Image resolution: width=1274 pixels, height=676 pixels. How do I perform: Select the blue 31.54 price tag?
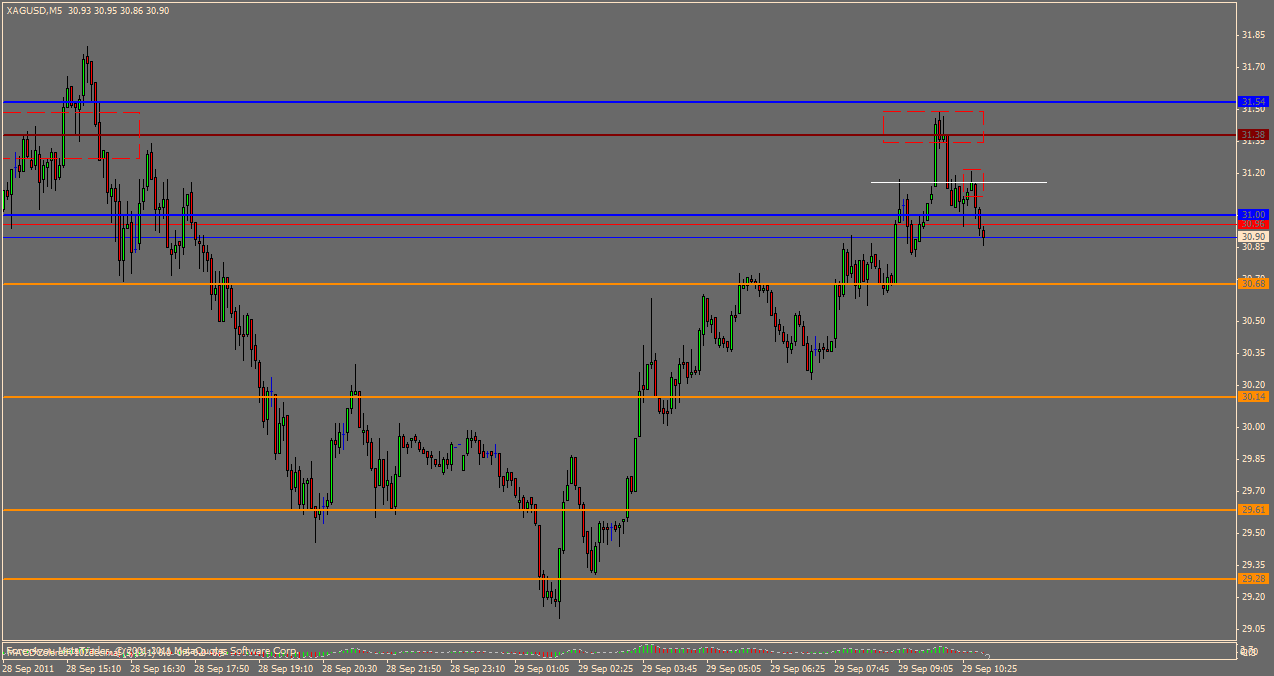(1253, 102)
